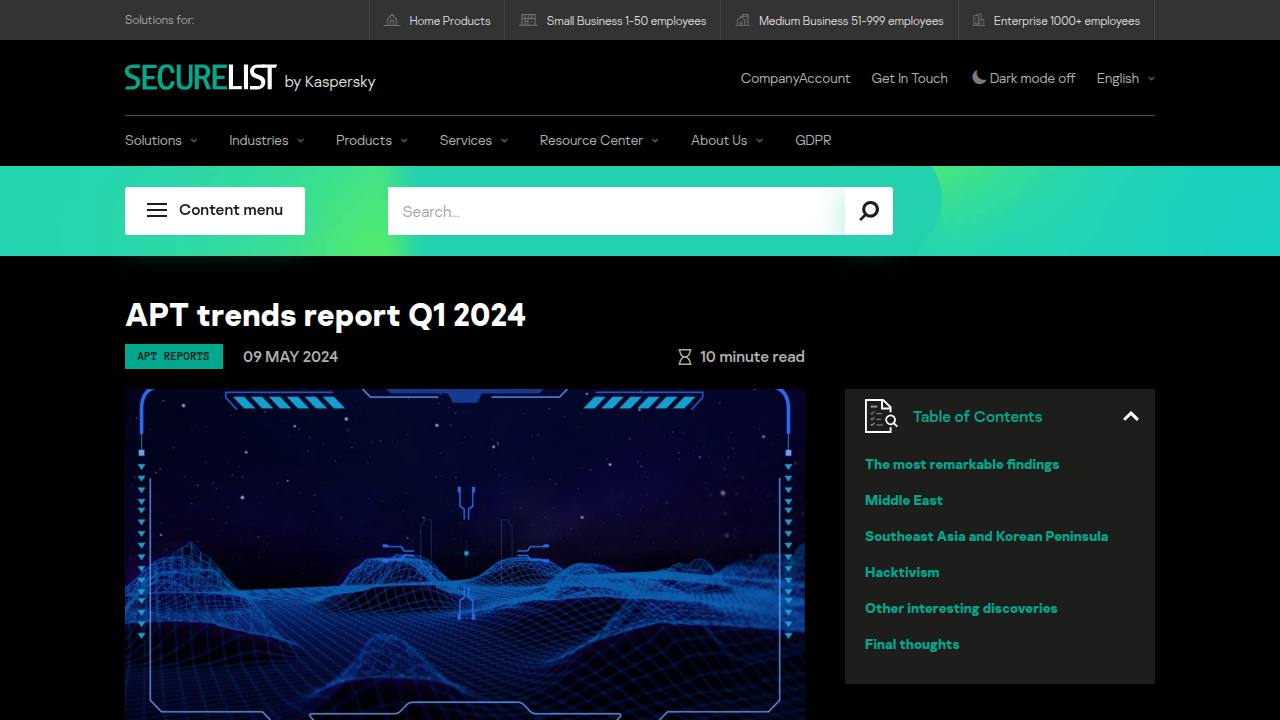Click the hamburger icon in Content menu
The width and height of the screenshot is (1280, 720).
click(x=157, y=210)
